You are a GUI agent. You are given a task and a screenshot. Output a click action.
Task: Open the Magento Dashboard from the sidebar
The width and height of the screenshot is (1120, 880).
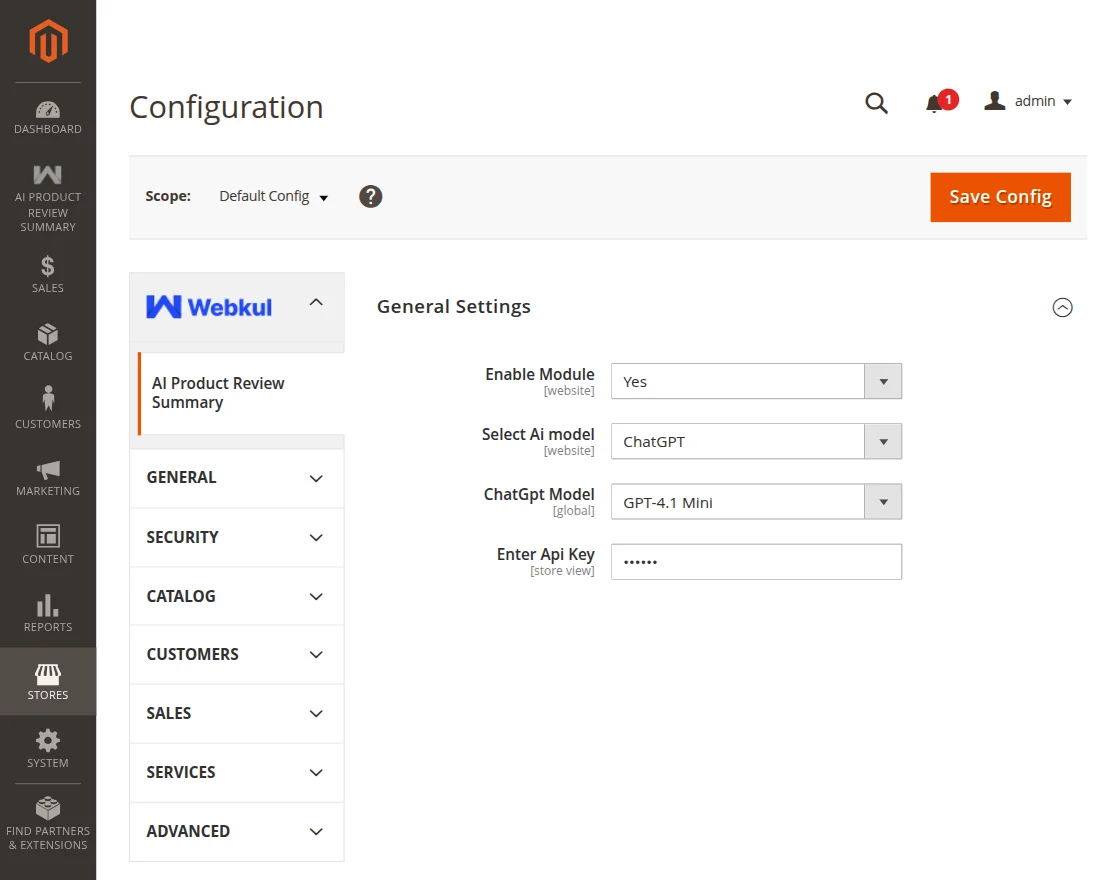pyautogui.click(x=47, y=114)
